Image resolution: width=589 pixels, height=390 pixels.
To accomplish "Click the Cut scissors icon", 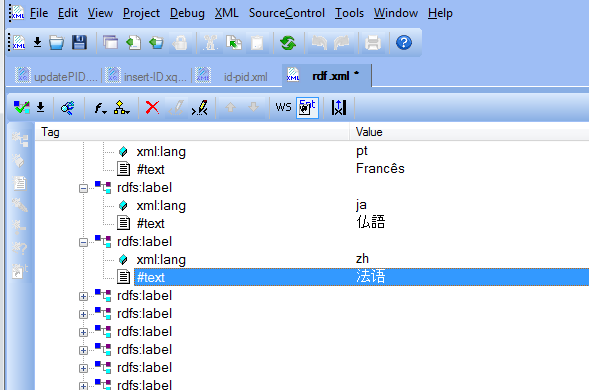I will click(x=210, y=42).
